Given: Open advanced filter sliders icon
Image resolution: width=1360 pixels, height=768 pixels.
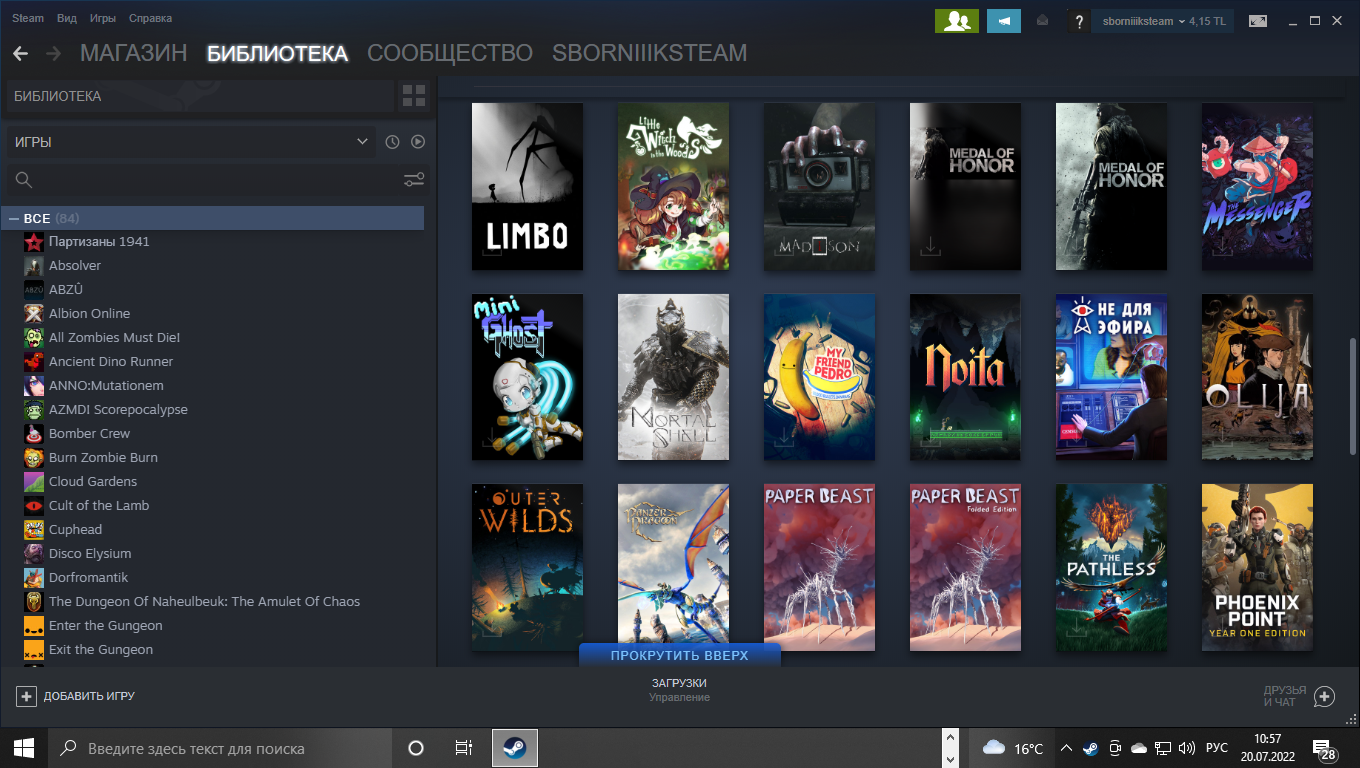Looking at the screenshot, I should tap(413, 180).
